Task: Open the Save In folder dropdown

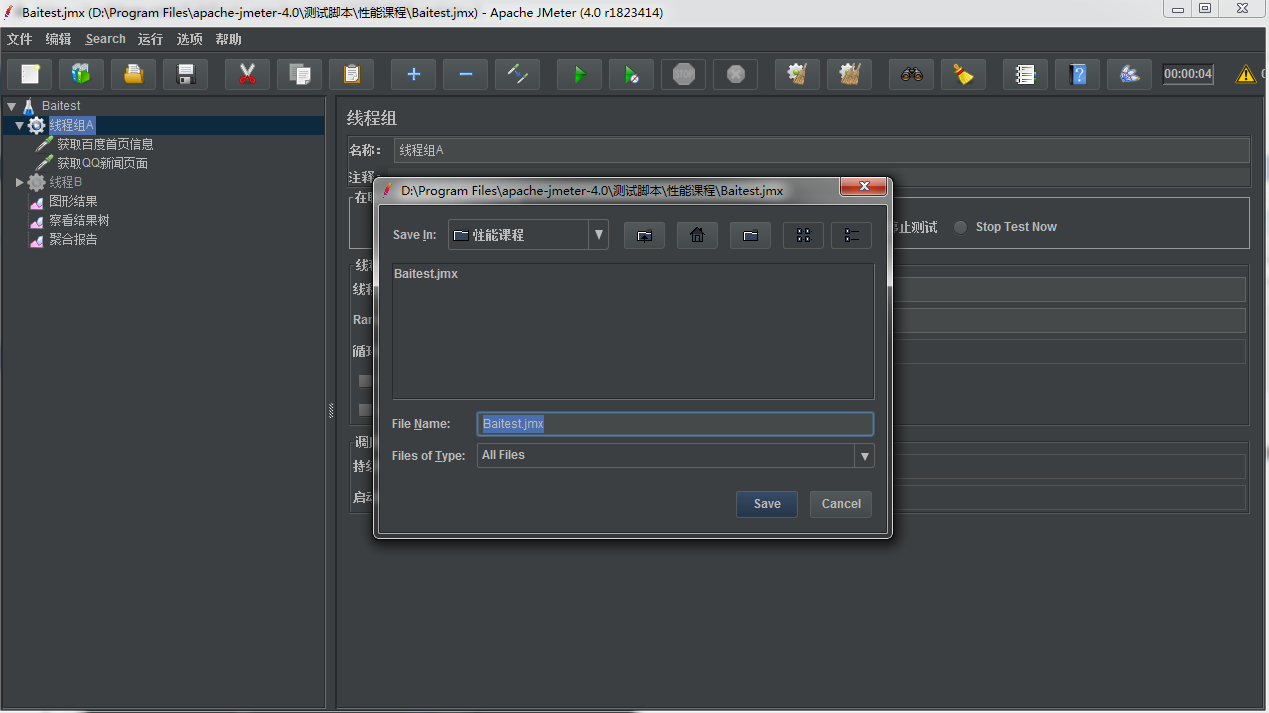Action: pos(599,235)
